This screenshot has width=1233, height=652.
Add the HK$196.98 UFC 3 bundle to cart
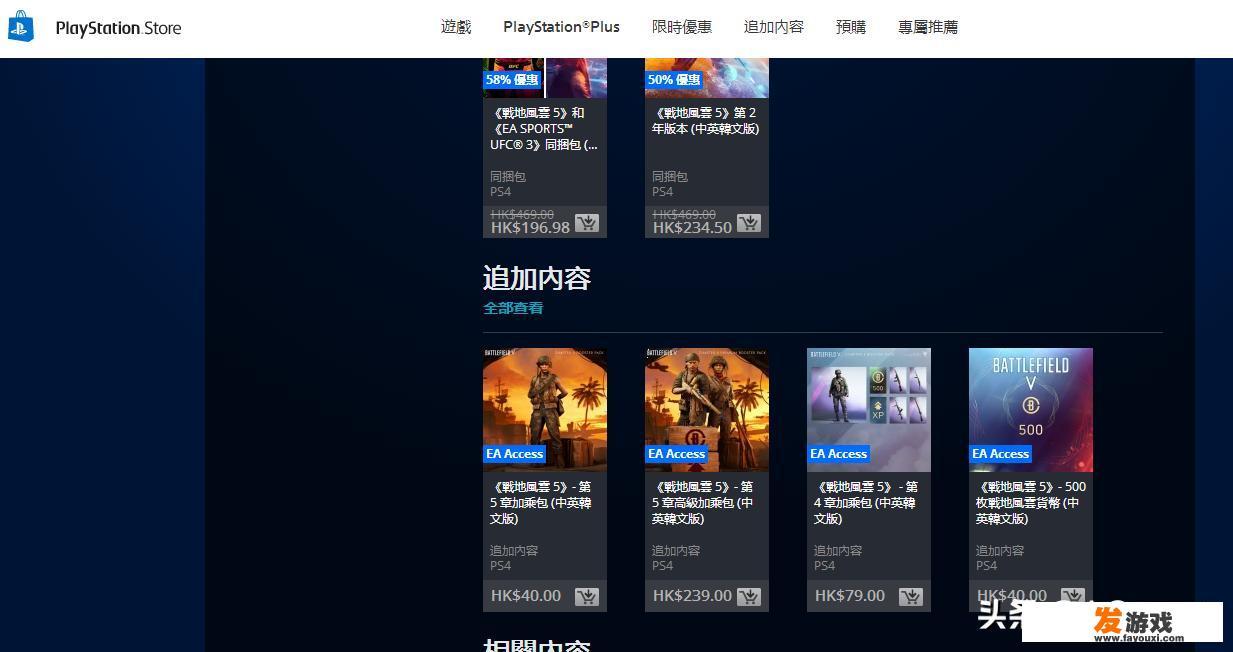587,223
